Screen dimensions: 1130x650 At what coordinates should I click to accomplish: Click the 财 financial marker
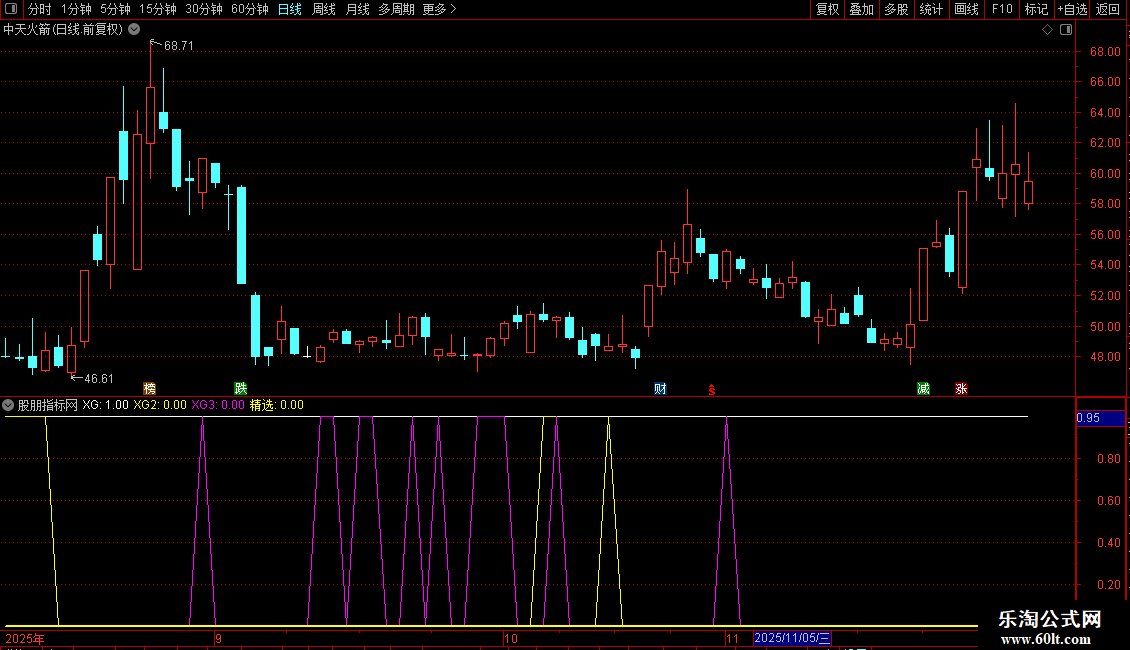(x=660, y=388)
